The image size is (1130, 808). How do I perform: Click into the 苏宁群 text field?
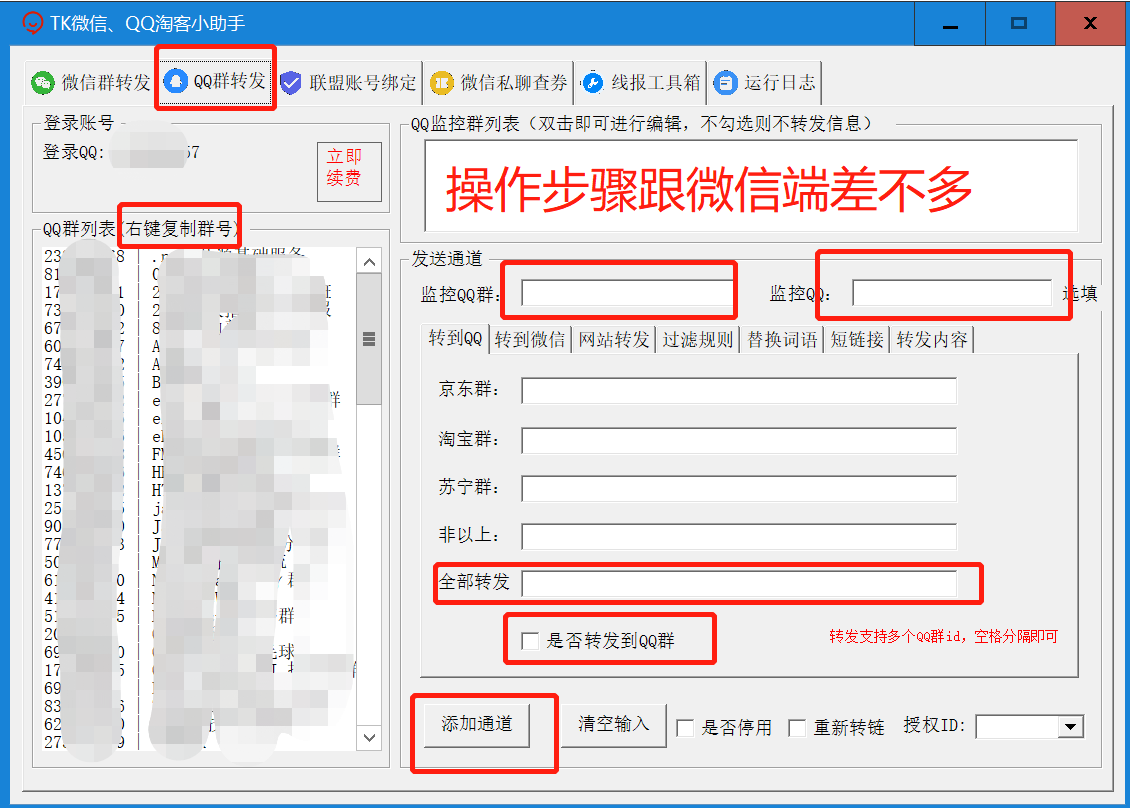point(739,489)
